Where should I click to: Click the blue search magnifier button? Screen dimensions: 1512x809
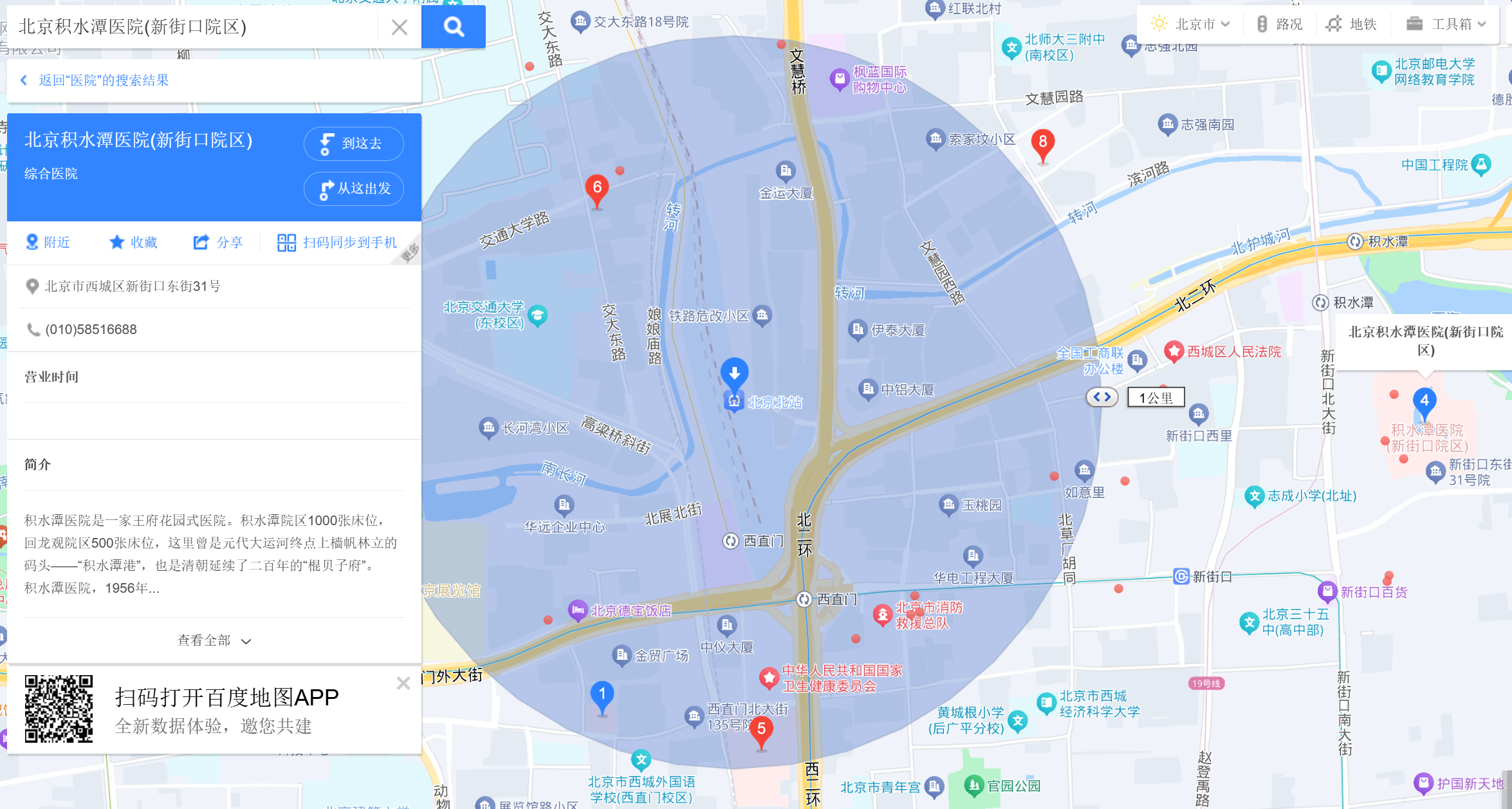click(453, 26)
